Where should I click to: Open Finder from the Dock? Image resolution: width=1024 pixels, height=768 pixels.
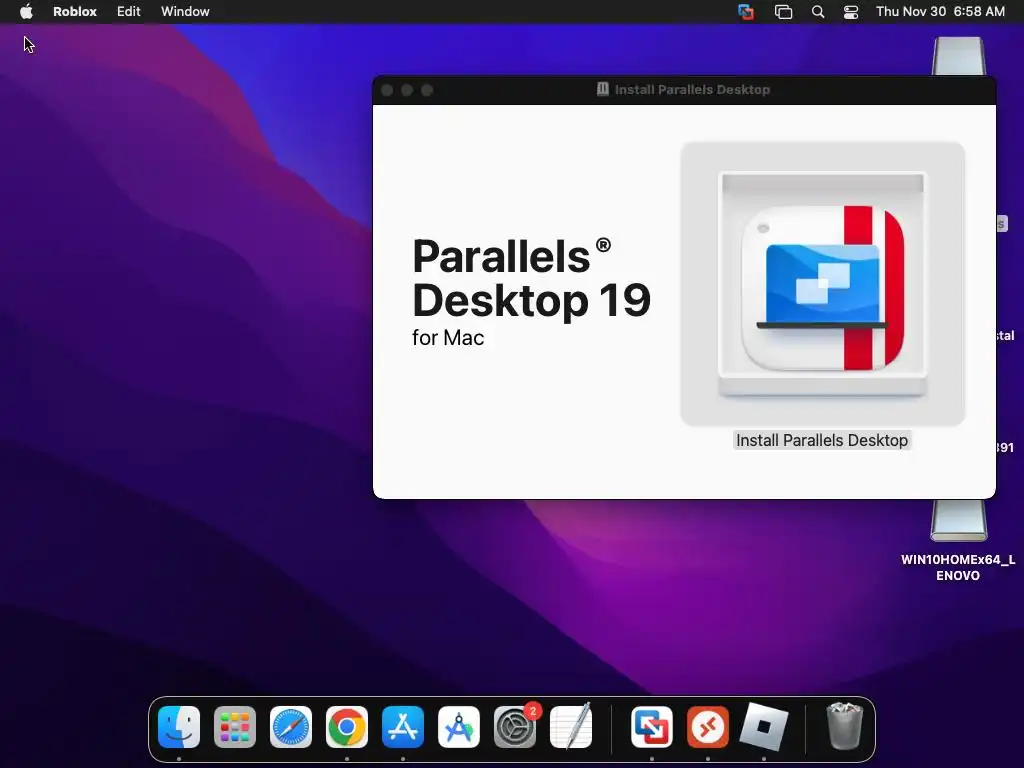click(x=179, y=727)
